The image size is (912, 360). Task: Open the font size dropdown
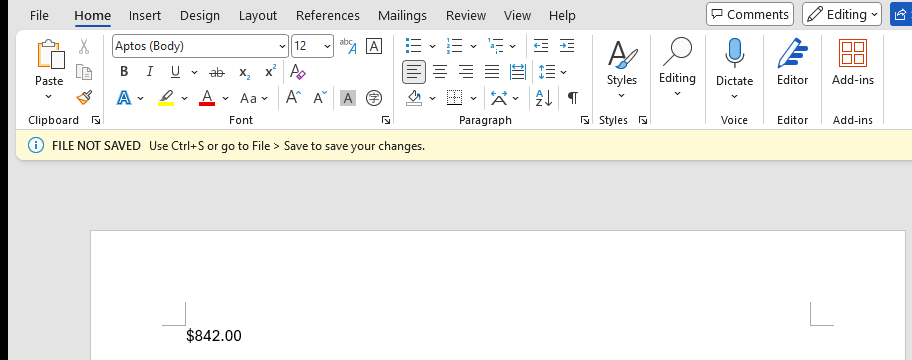[x=327, y=46]
